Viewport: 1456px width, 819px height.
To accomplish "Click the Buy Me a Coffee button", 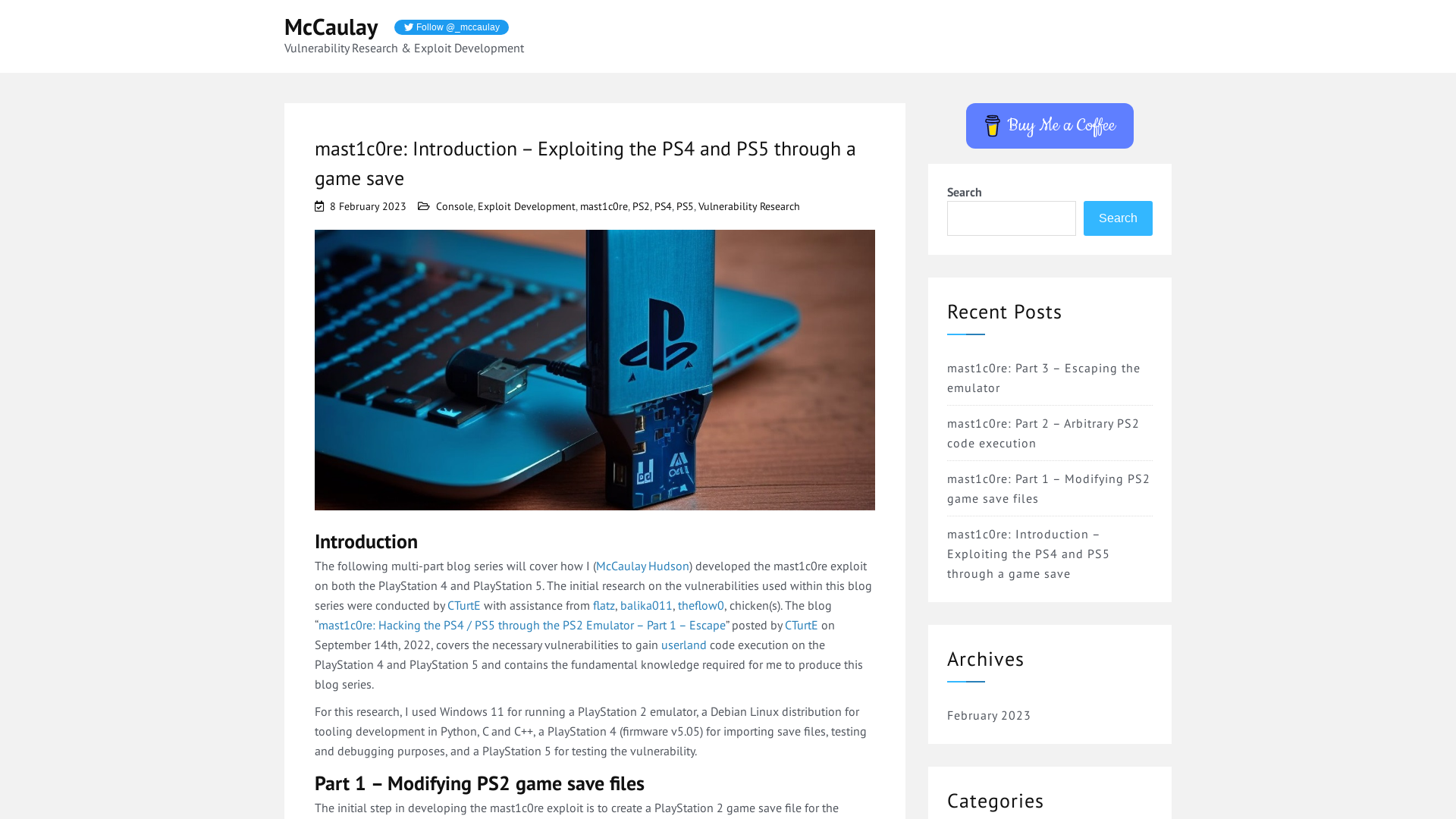I will coord(1049,125).
